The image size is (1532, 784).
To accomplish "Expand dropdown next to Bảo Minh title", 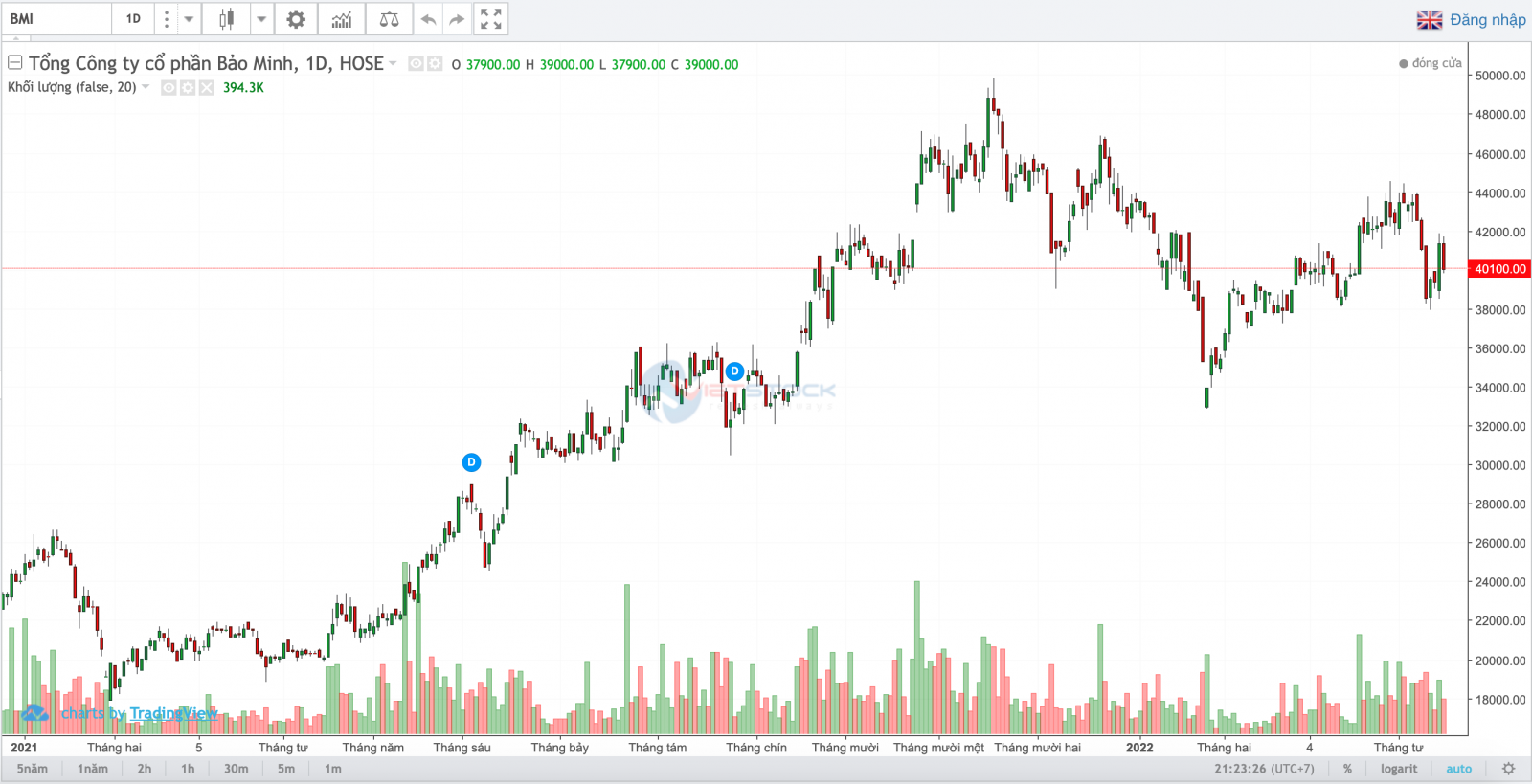I will click(393, 64).
